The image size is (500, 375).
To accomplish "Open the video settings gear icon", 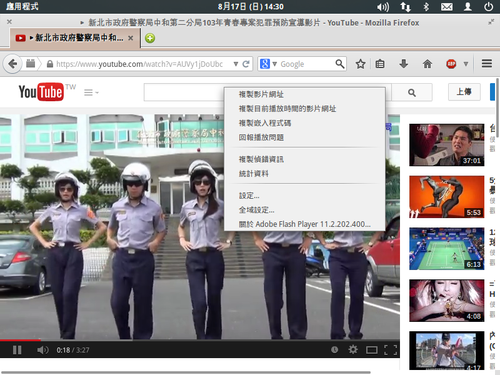I will (353, 350).
